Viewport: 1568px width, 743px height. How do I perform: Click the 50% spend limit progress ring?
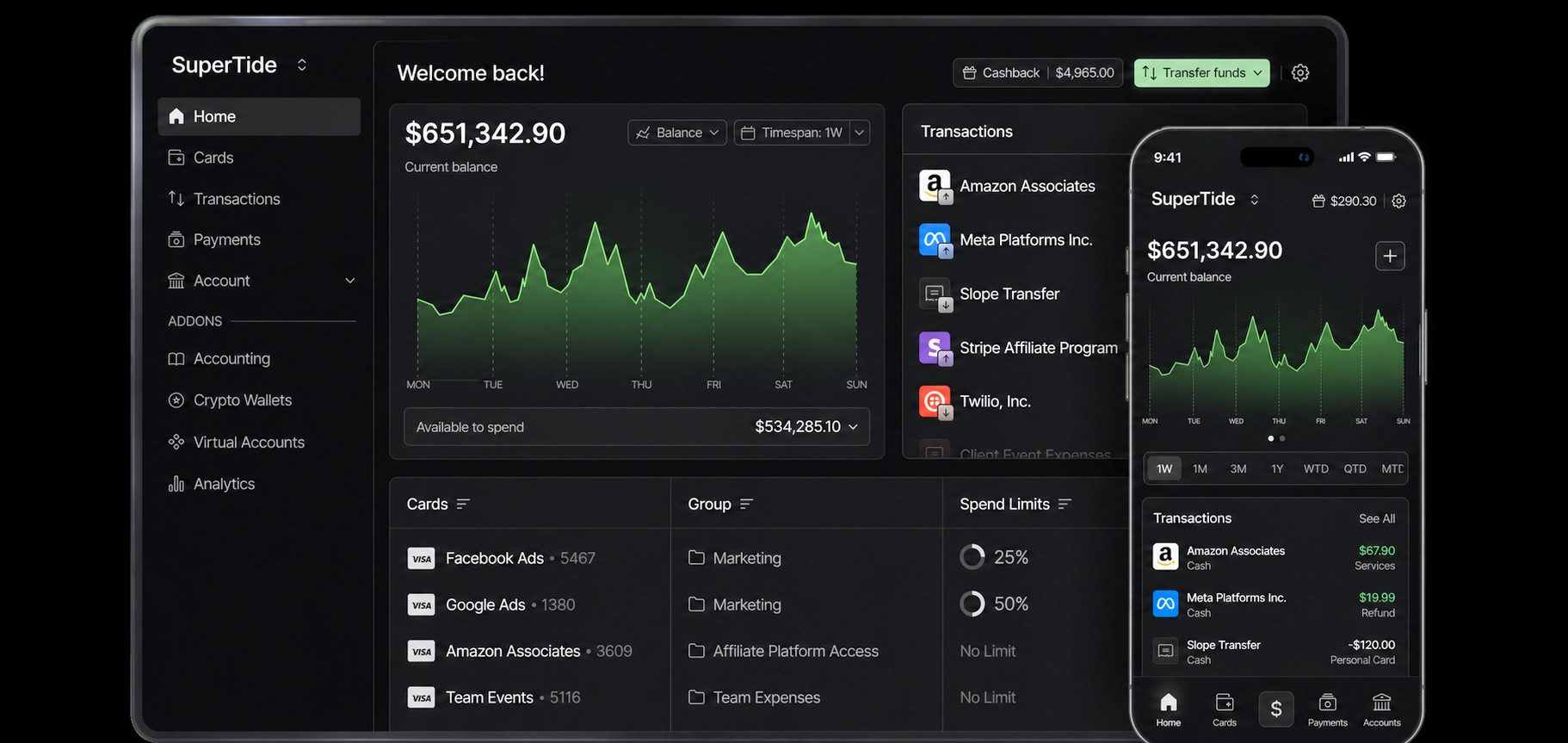(x=972, y=604)
